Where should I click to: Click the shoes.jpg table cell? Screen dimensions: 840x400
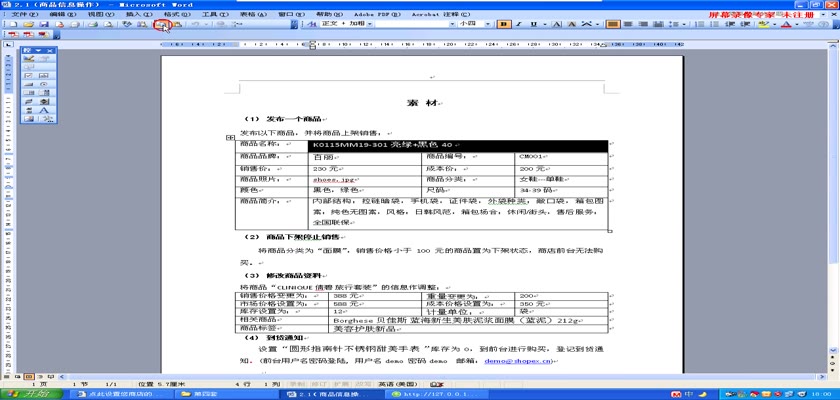365,180
